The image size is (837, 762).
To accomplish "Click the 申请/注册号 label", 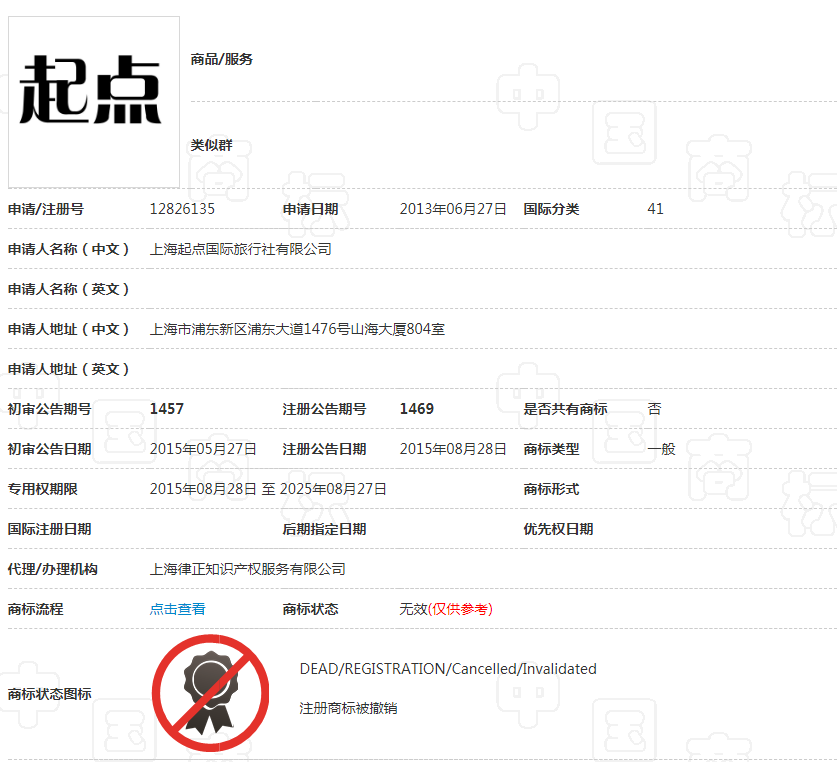I will (46, 209).
